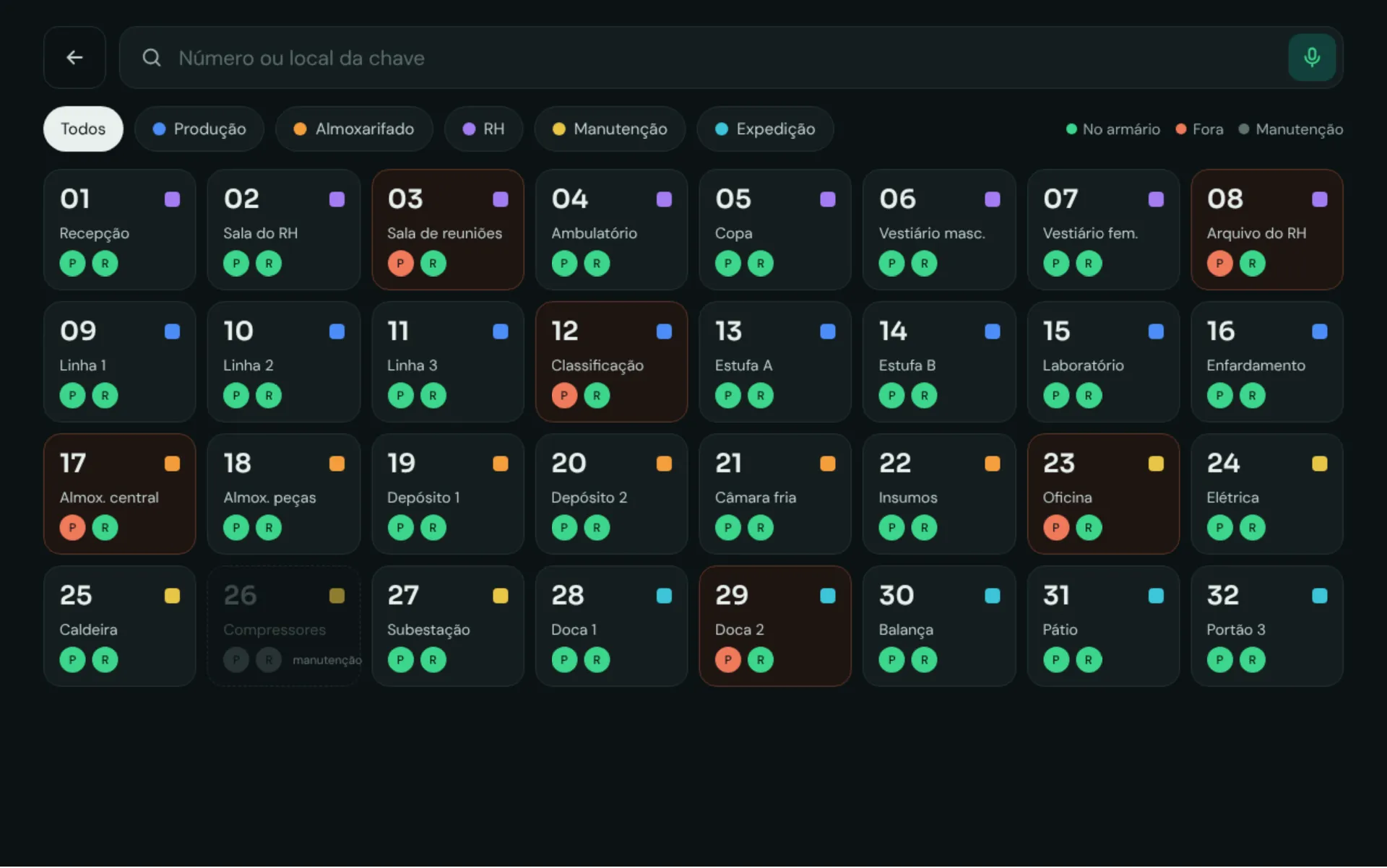
Task: Click the orange sector square on key 19 Depósito 1
Action: (x=500, y=464)
